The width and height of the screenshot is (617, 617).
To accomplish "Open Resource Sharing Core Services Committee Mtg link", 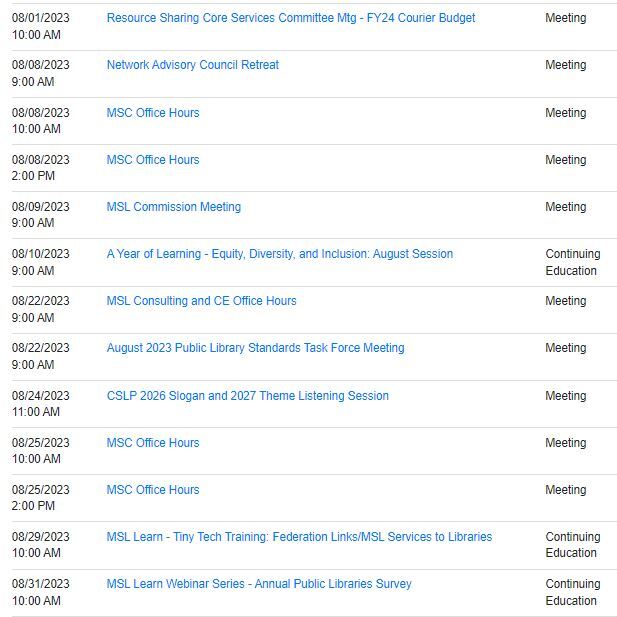I will 290,18.
